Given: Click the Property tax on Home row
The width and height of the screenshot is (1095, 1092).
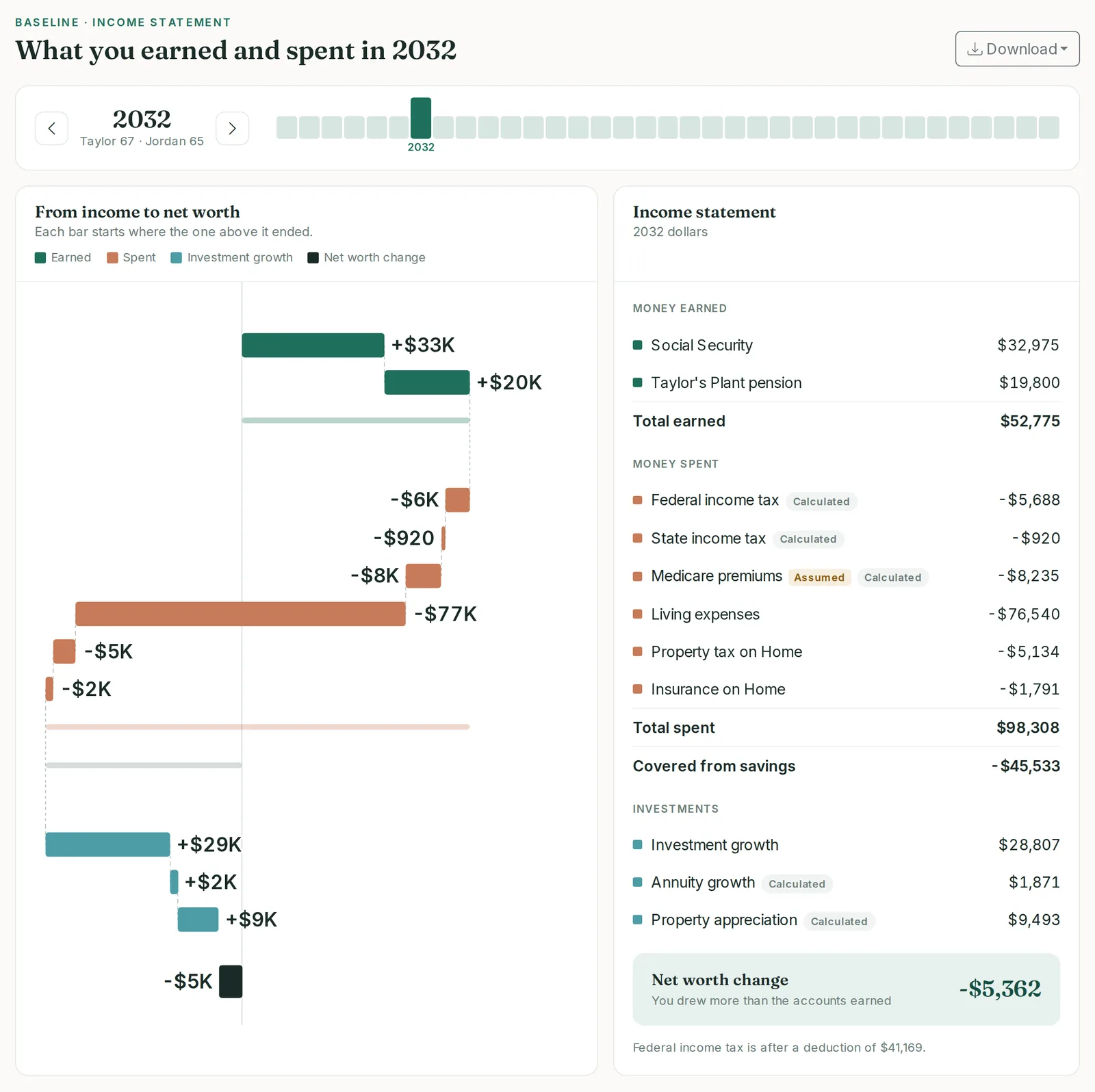Looking at the screenshot, I should pyautogui.click(x=846, y=652).
